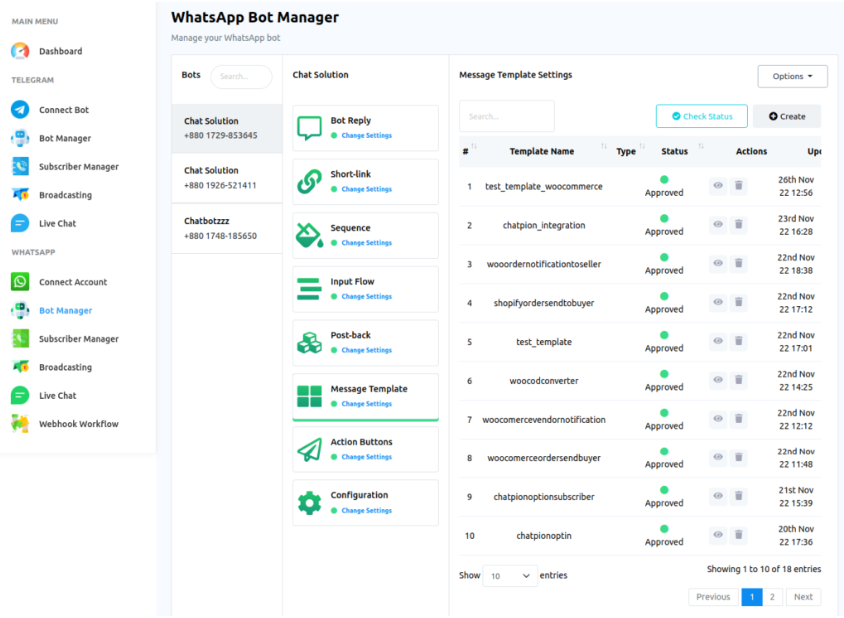Viewport: 844px width, 618px height.
Task: Click Telegram Broadcasting megaphone icon
Action: pos(20,194)
